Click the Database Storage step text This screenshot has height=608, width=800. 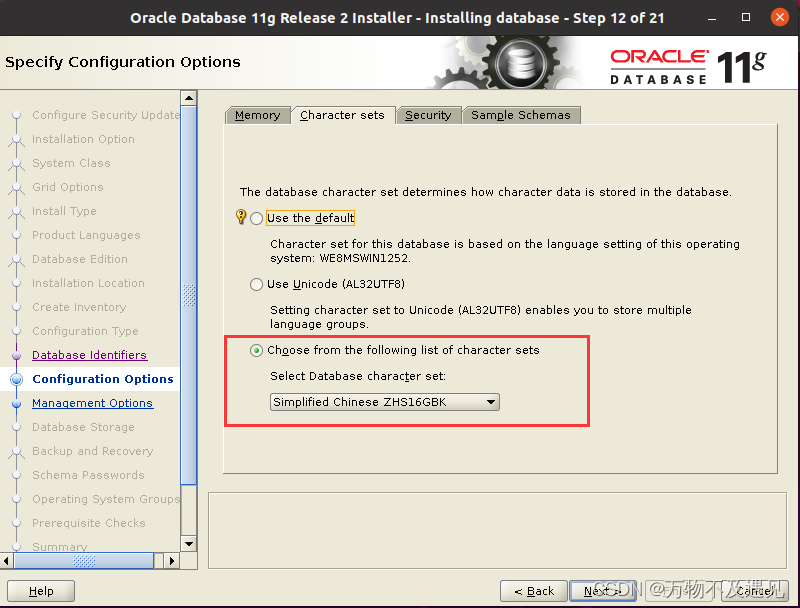click(x=83, y=427)
